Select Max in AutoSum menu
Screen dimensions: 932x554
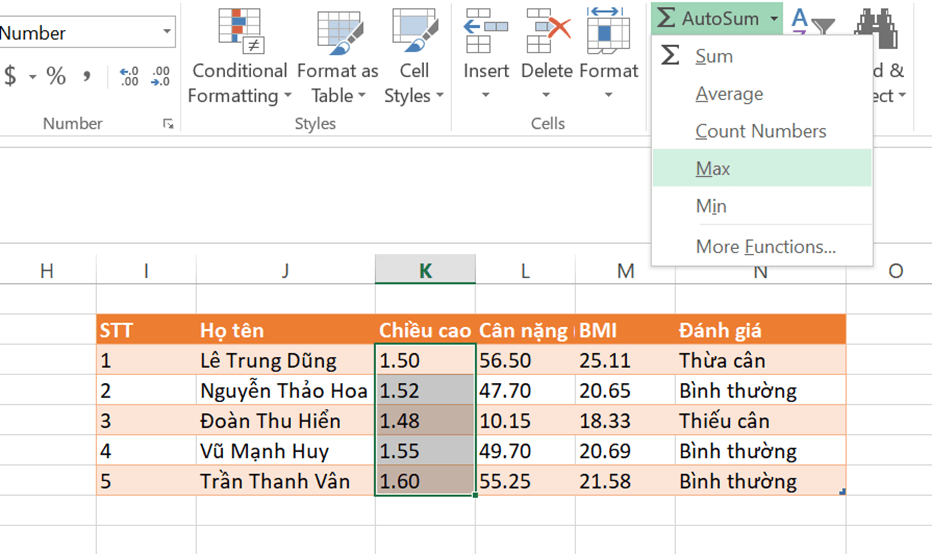click(762, 168)
